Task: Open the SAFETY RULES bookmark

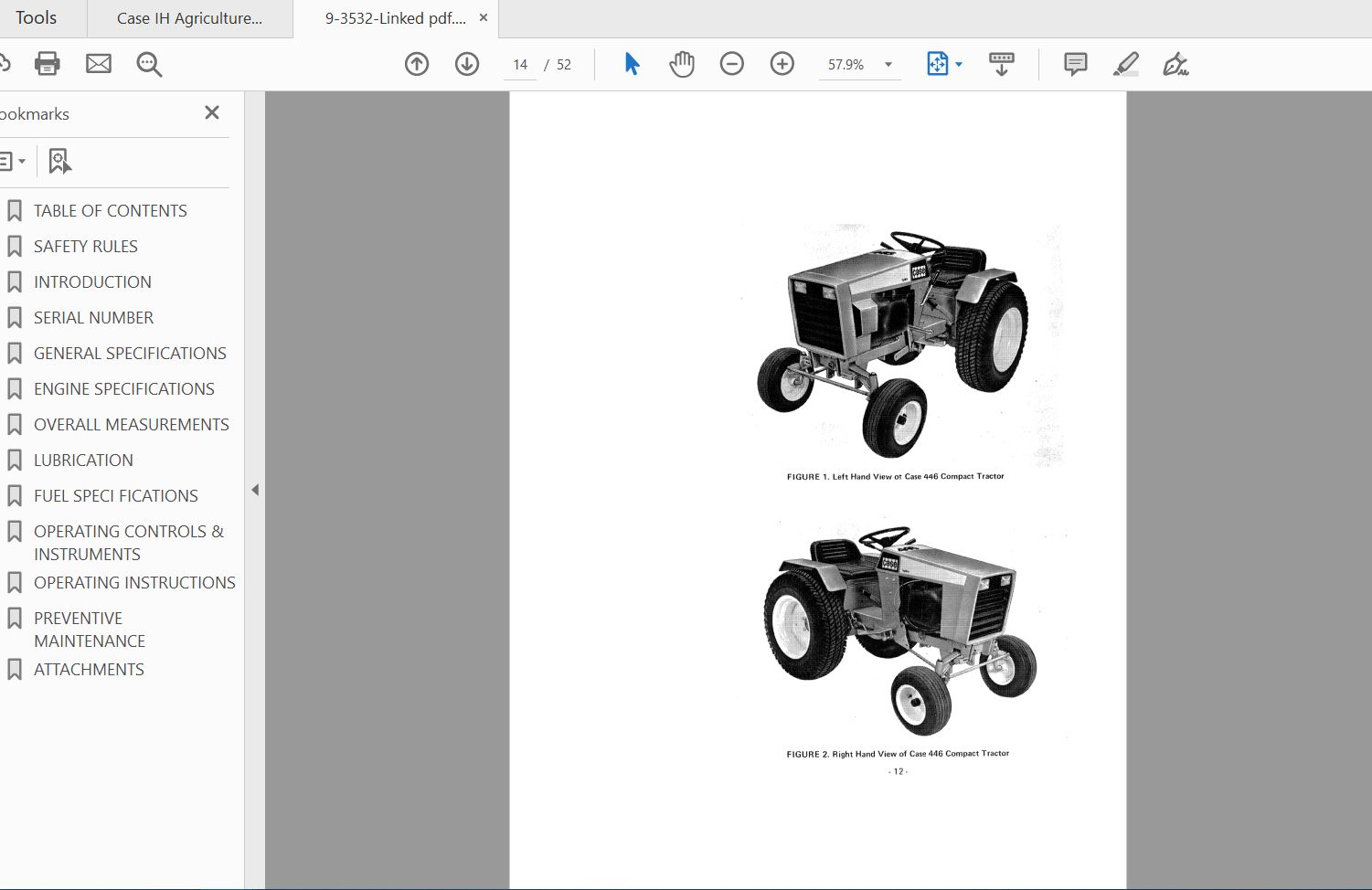Action: 85,246
